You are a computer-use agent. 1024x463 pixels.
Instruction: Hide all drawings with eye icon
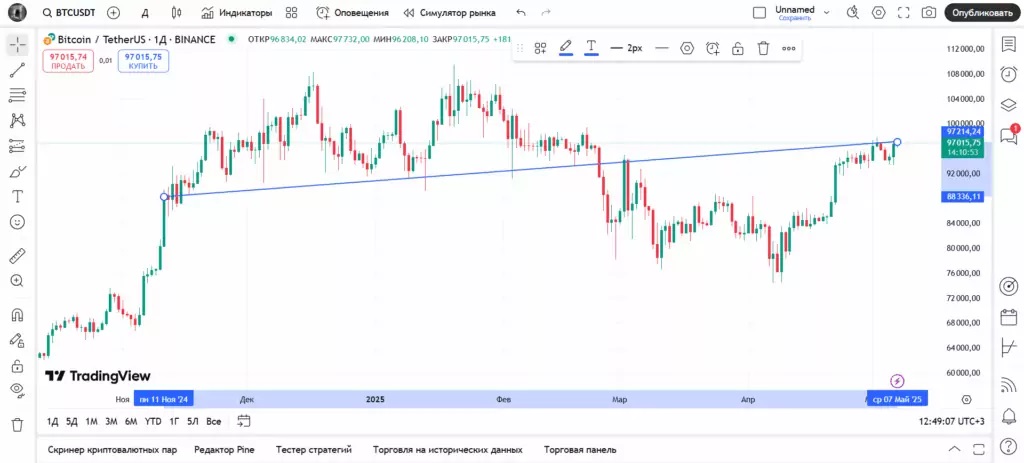(18, 391)
